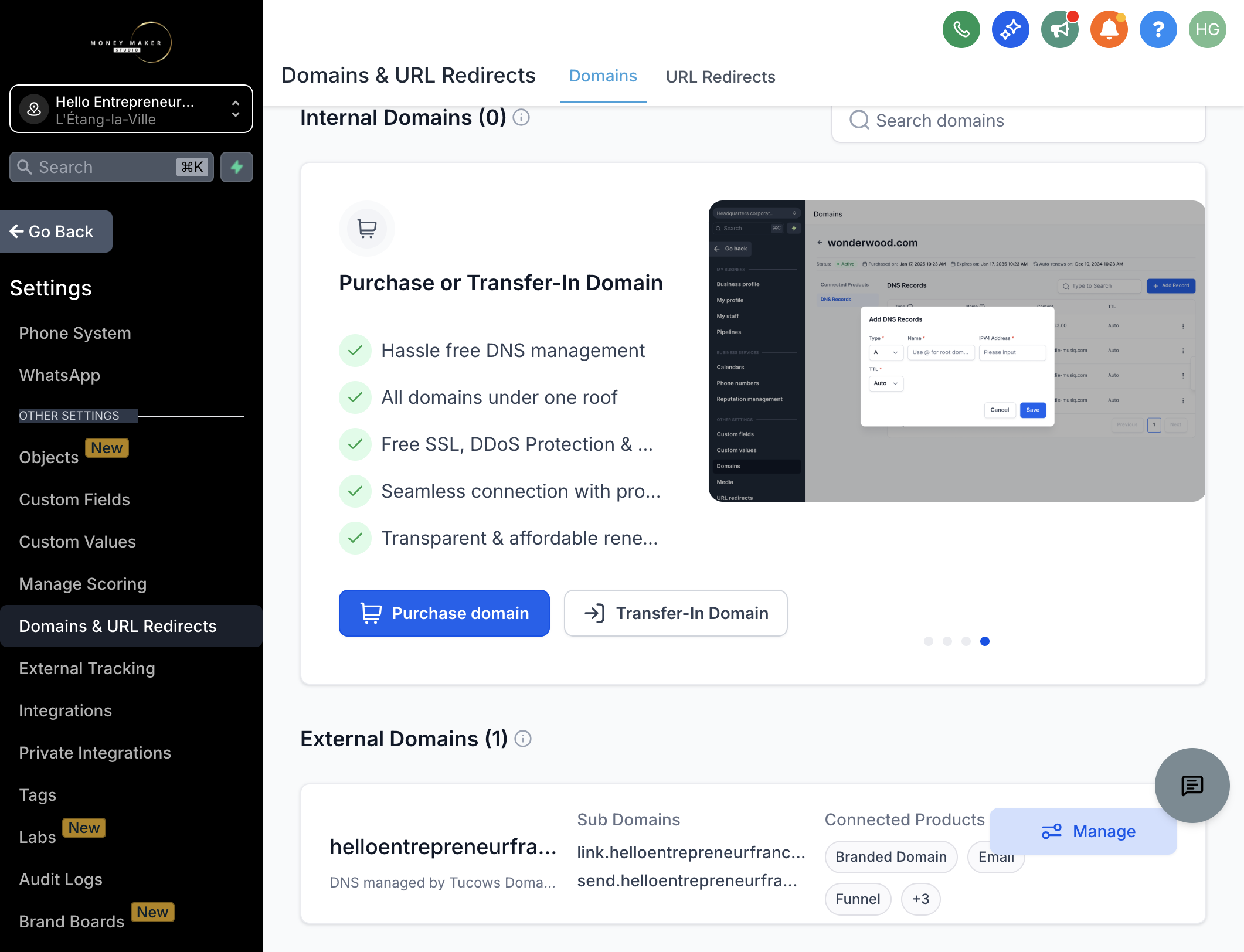The height and width of the screenshot is (952, 1244).
Task: Open Custom Fields settings
Action: [x=74, y=499]
